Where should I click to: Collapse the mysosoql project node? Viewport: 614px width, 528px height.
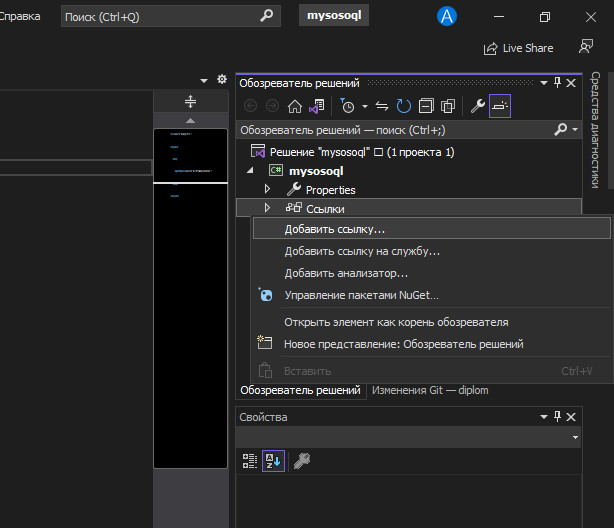coord(251,171)
